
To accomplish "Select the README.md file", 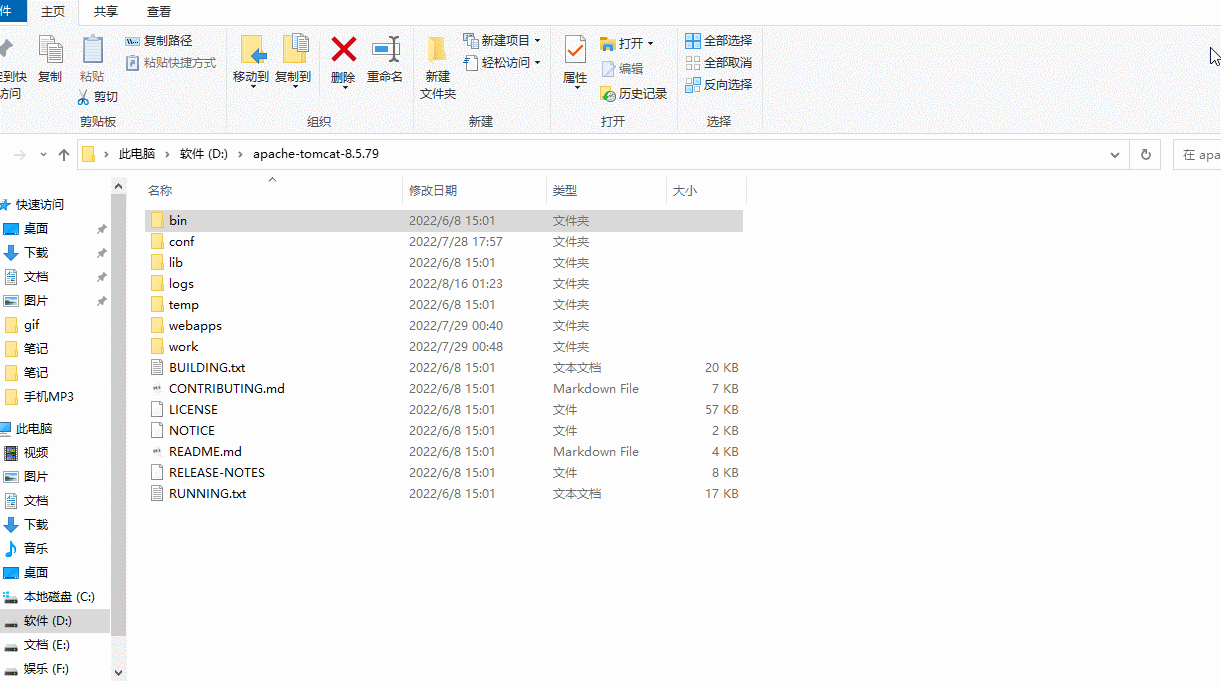I will 444,451.
